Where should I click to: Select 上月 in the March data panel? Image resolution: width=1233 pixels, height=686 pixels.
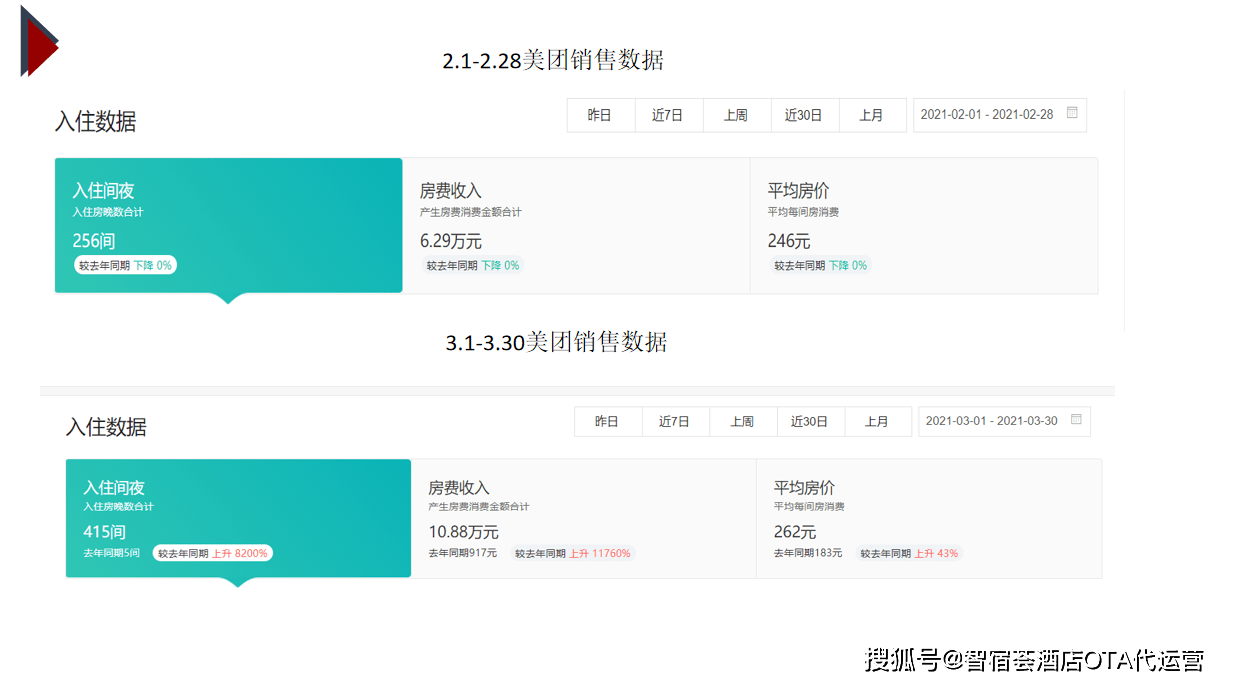coord(877,422)
